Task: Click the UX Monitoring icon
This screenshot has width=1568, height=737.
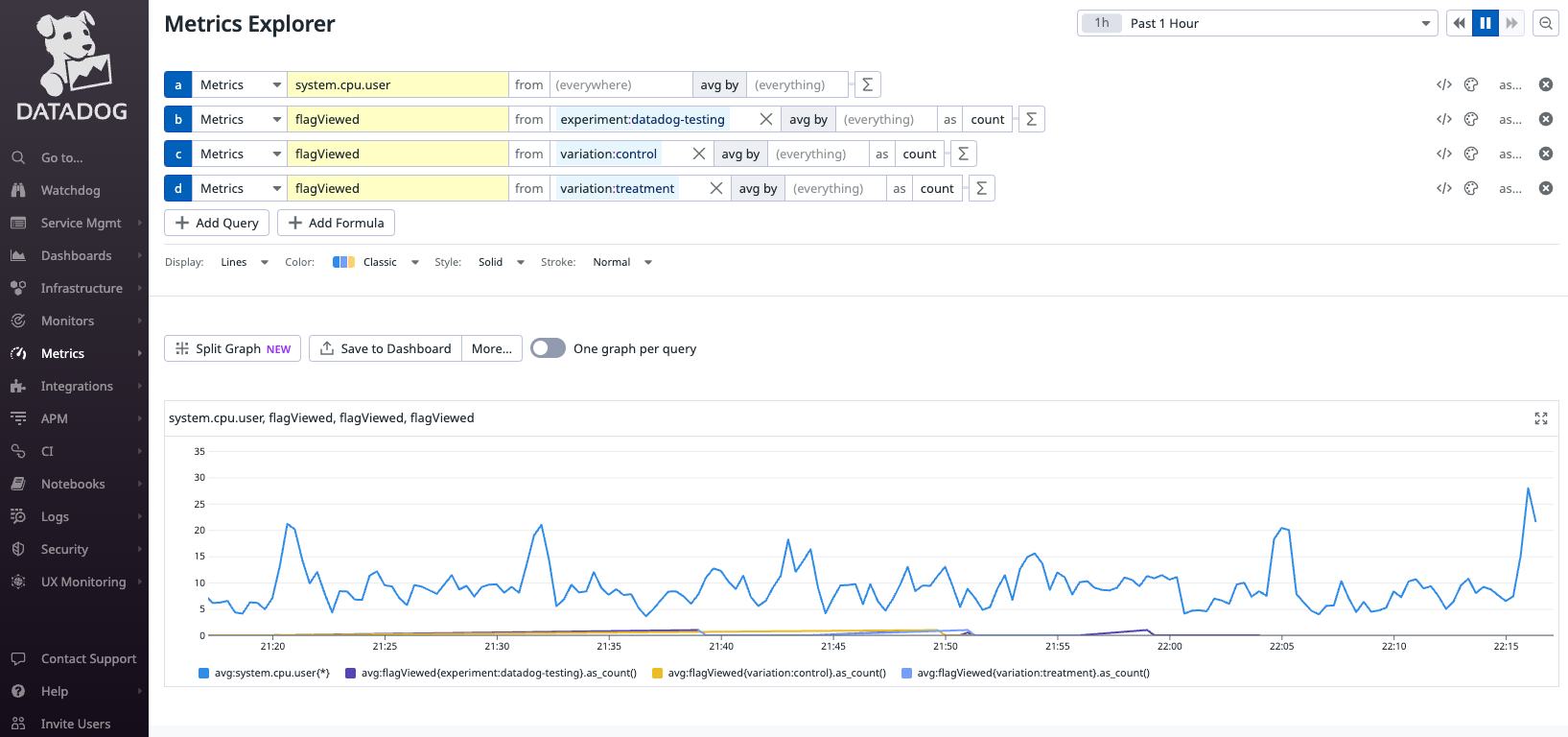Action: pyautogui.click(x=18, y=582)
